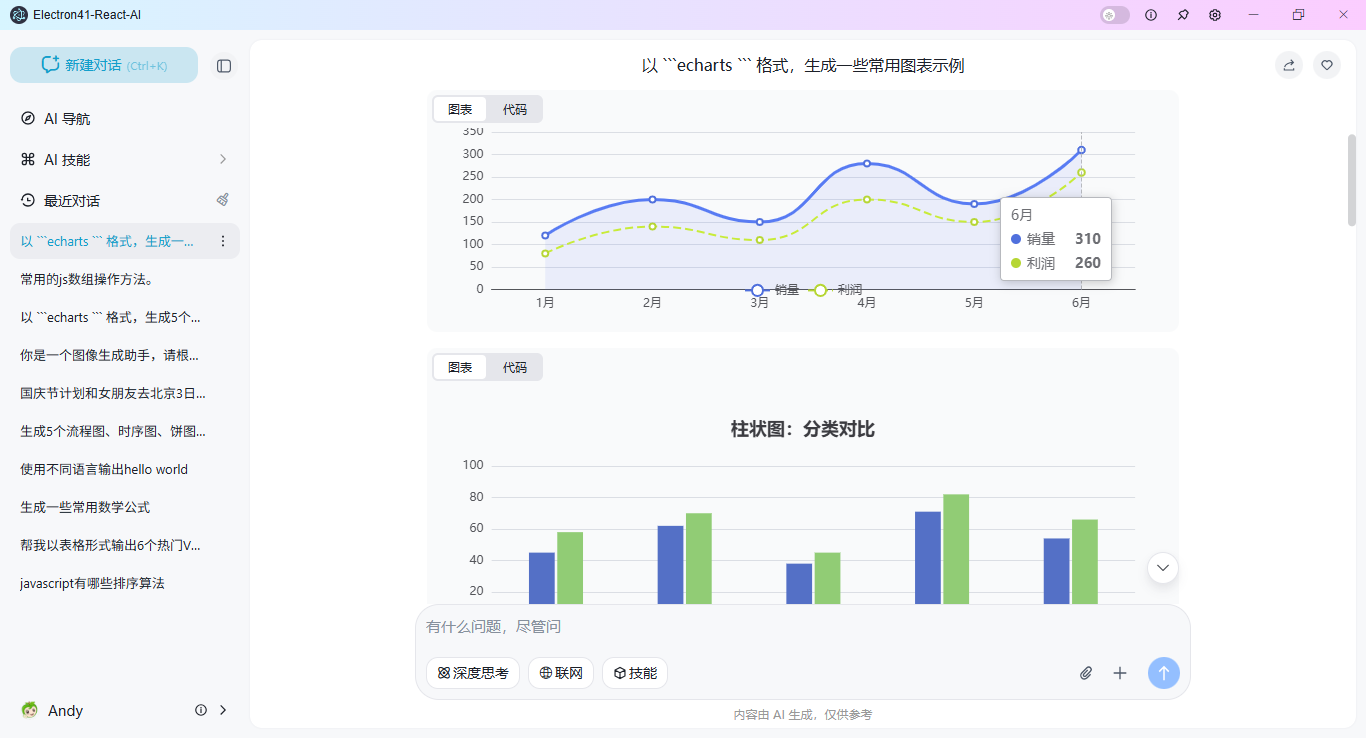Favorite this conversation with heart icon
This screenshot has height=738, width=1366.
coord(1327,65)
